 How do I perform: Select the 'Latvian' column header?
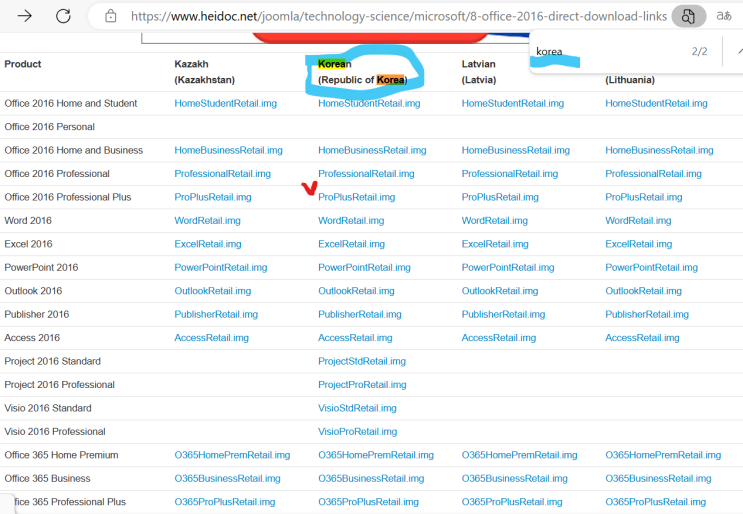point(479,64)
